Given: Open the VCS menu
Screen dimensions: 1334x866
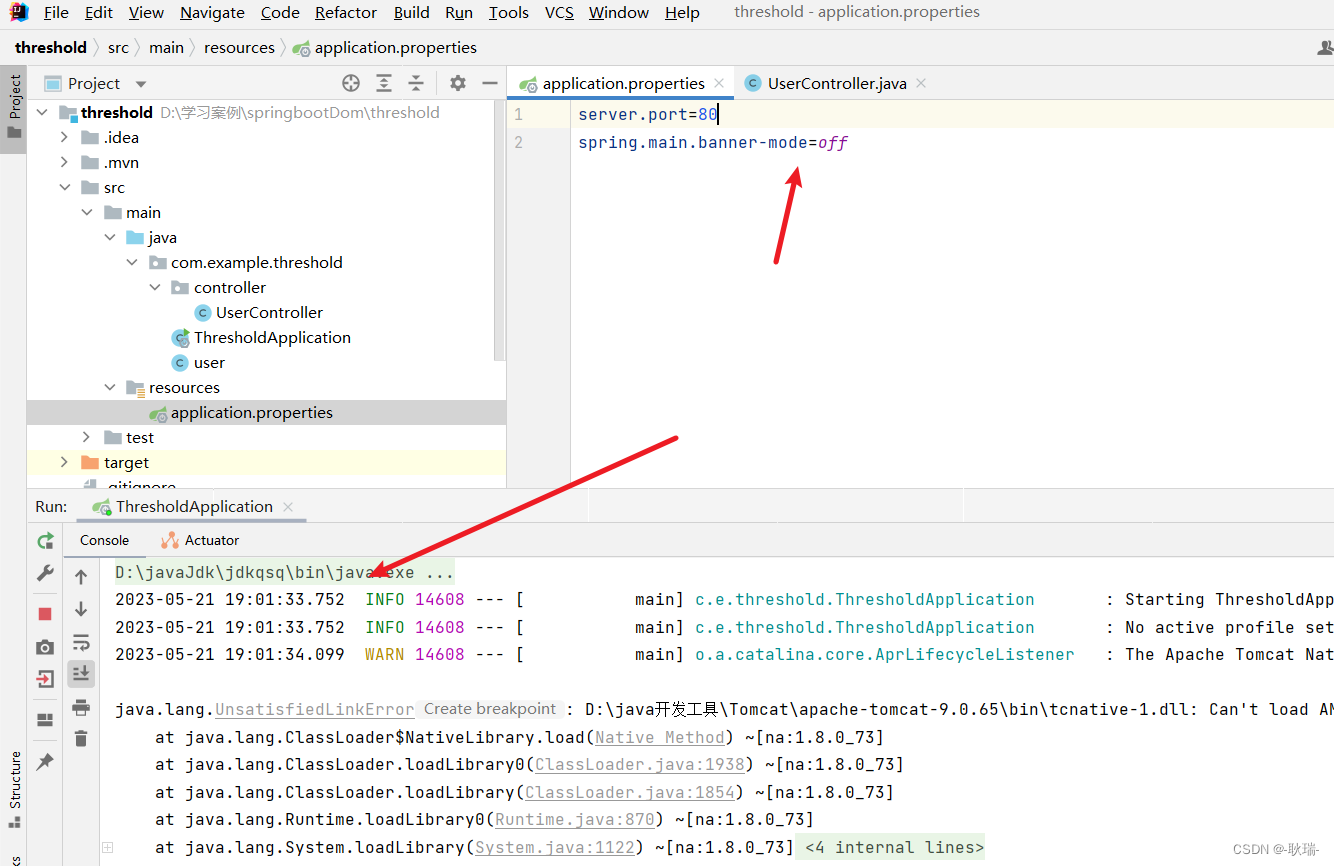Looking at the screenshot, I should click(x=559, y=12).
